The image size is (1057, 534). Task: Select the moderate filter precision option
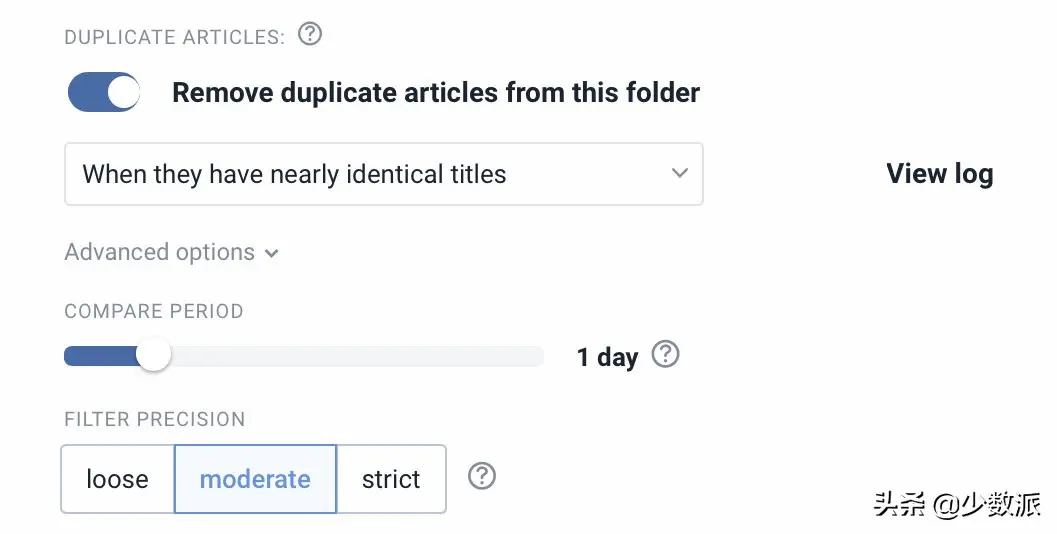coord(255,479)
